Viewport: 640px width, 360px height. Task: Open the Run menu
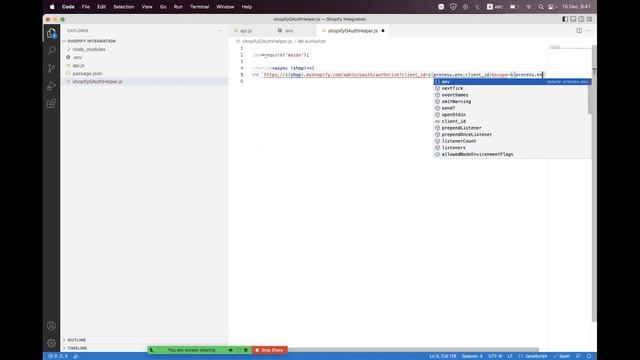(178, 7)
